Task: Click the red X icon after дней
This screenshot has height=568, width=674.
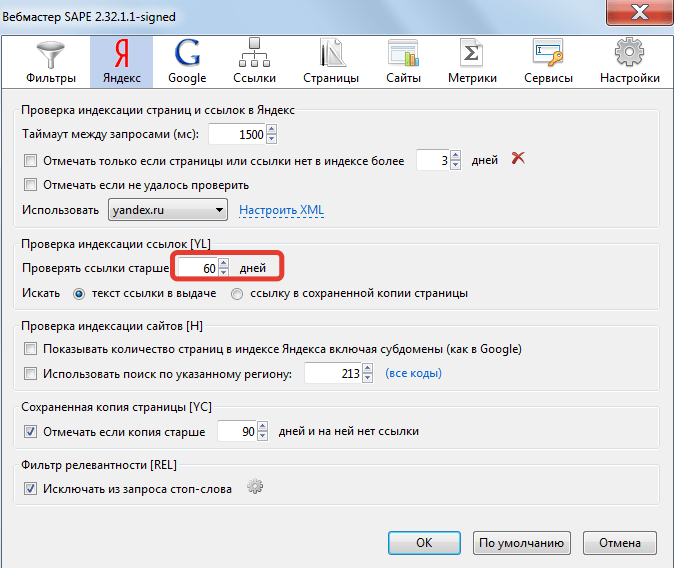Action: click(518, 158)
